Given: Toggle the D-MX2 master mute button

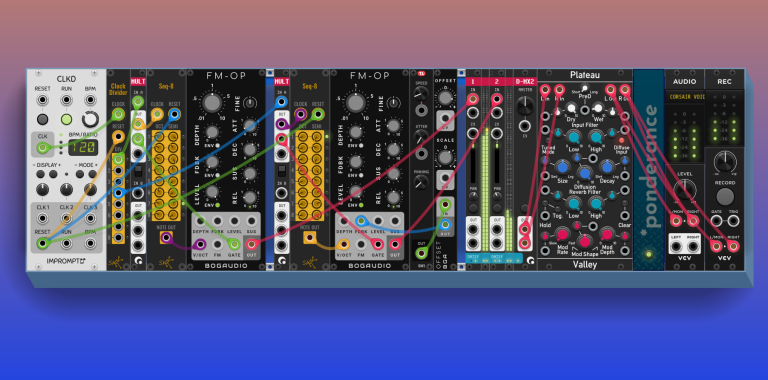Looking at the screenshot, I should (525, 208).
